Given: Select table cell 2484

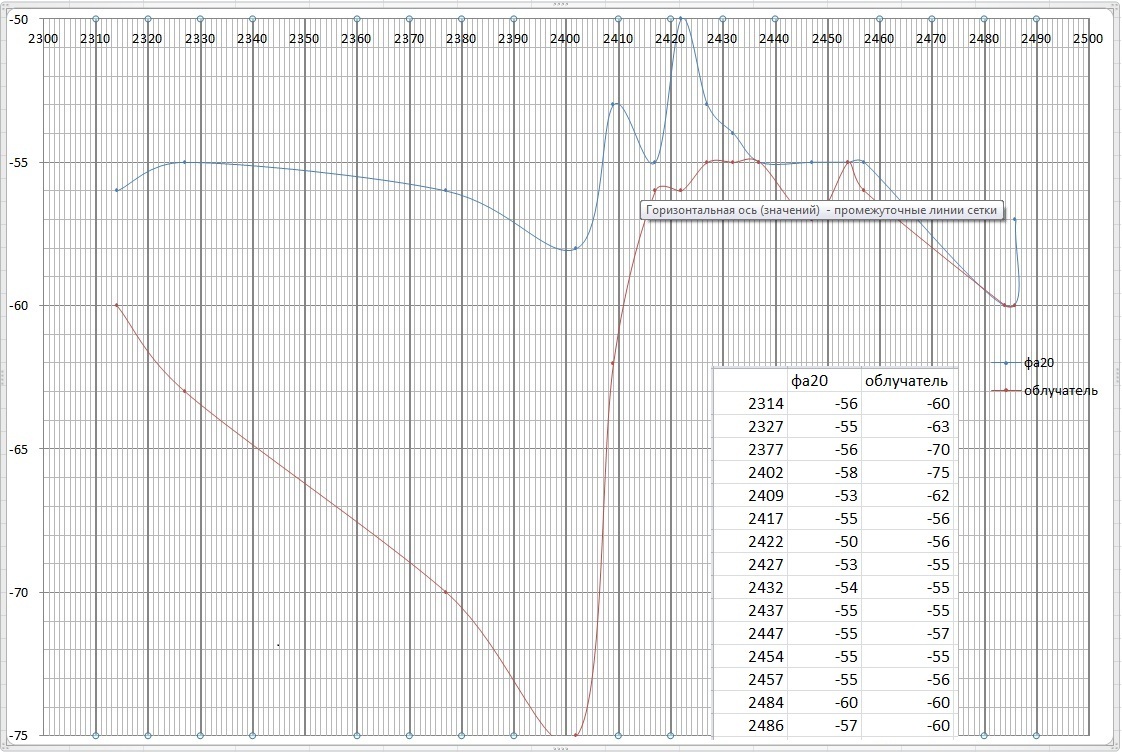Looking at the screenshot, I should click(x=766, y=702).
